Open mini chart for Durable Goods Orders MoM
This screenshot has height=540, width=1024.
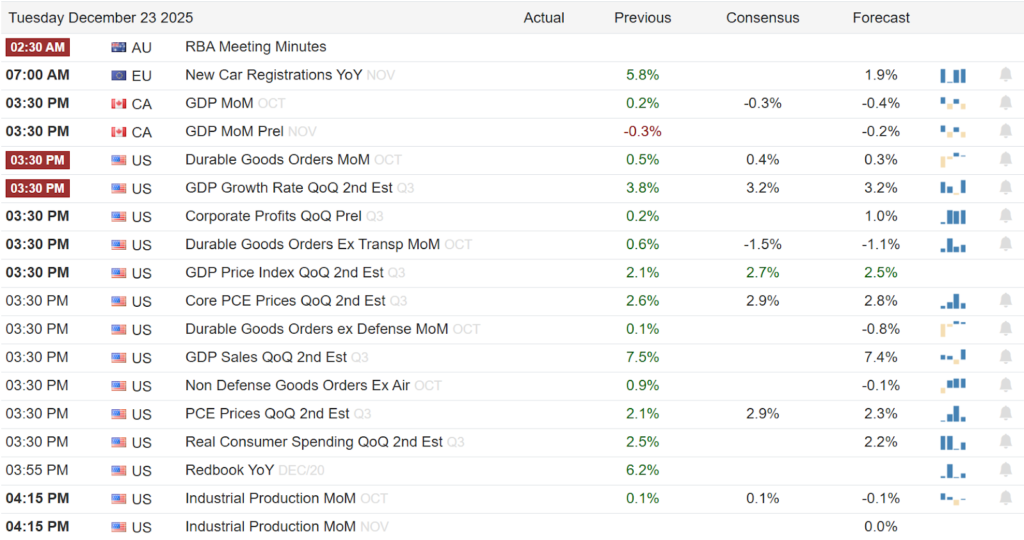click(x=953, y=159)
